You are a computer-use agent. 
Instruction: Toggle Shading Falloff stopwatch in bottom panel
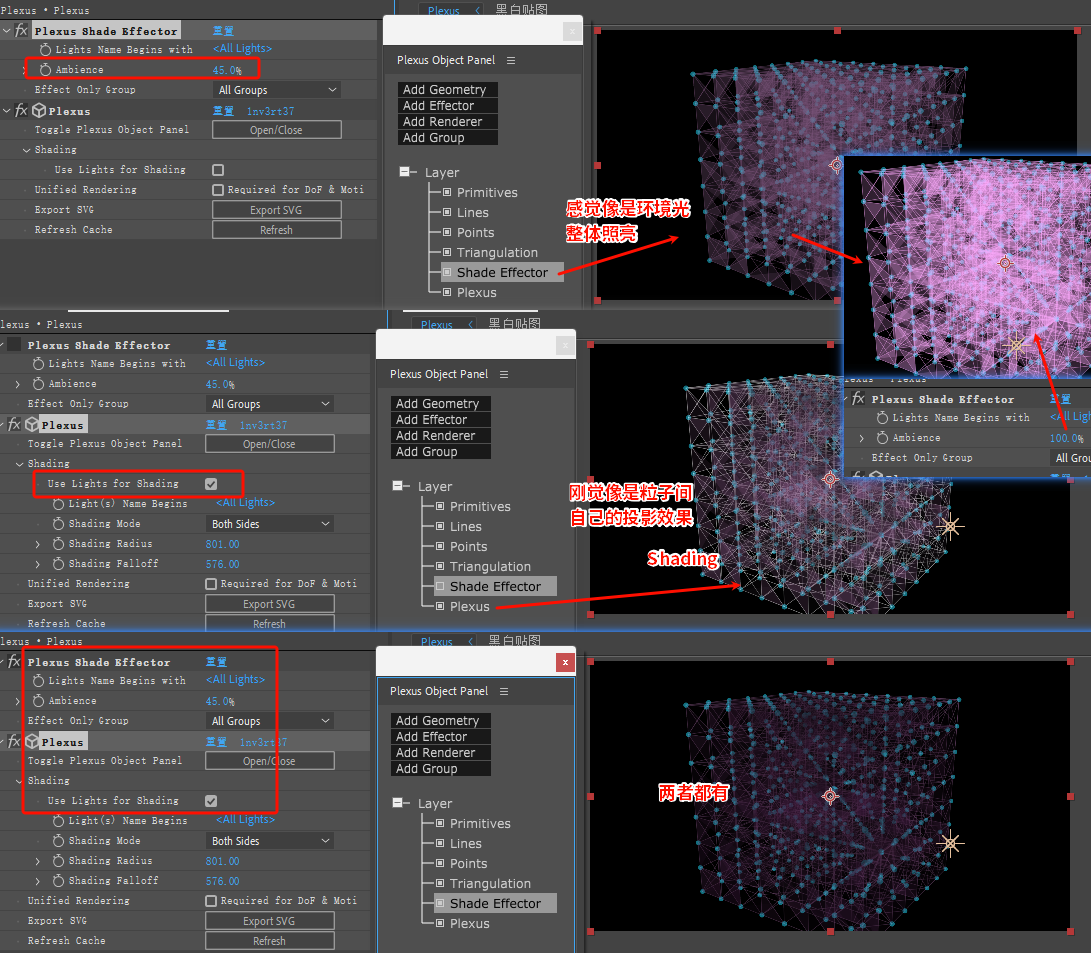tap(58, 881)
